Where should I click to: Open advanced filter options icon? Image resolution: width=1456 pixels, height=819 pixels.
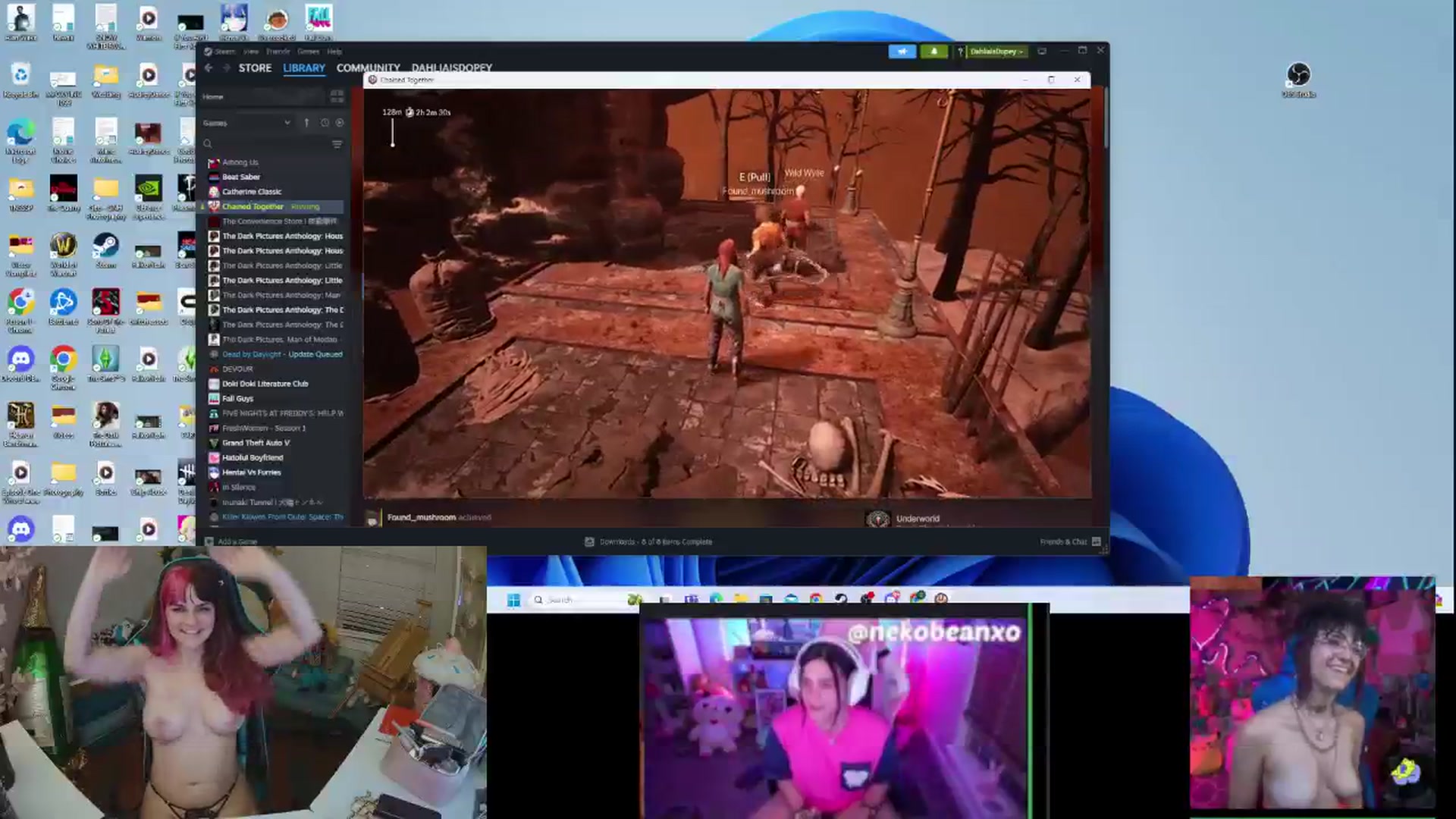click(337, 144)
